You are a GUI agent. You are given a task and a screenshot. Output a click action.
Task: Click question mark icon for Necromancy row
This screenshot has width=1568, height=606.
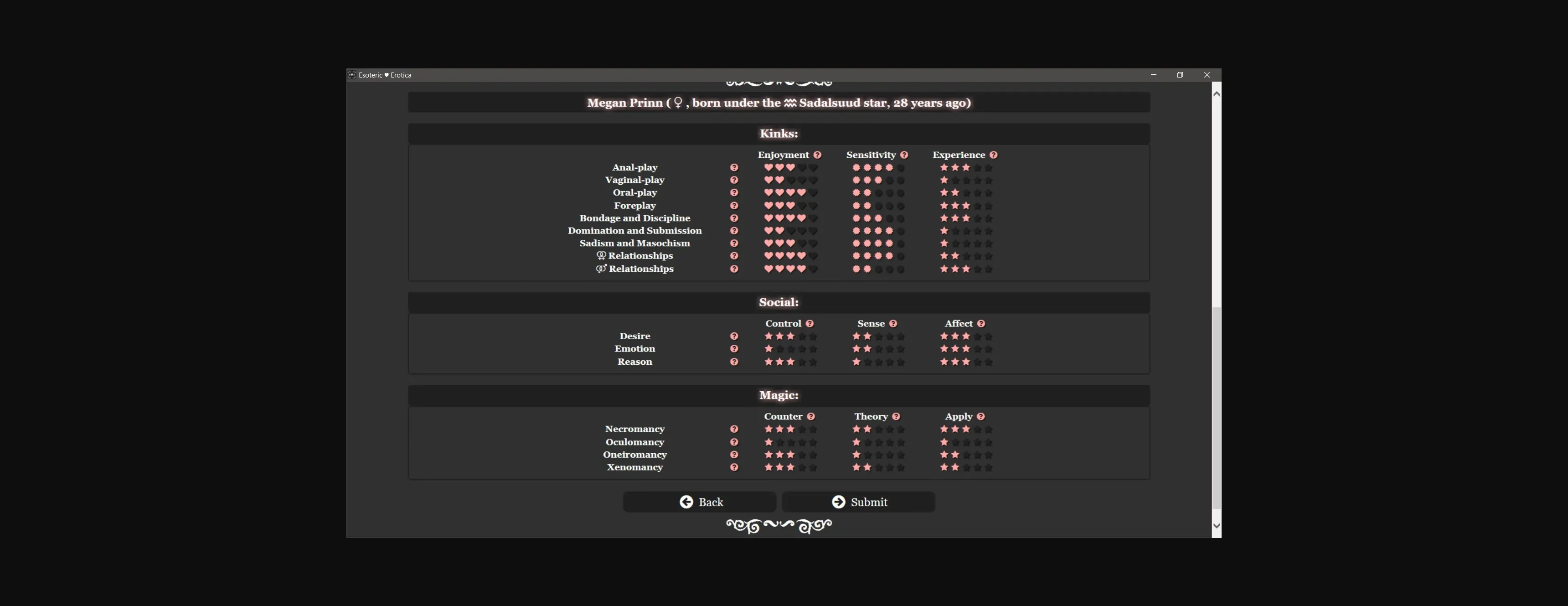pyautogui.click(x=734, y=430)
